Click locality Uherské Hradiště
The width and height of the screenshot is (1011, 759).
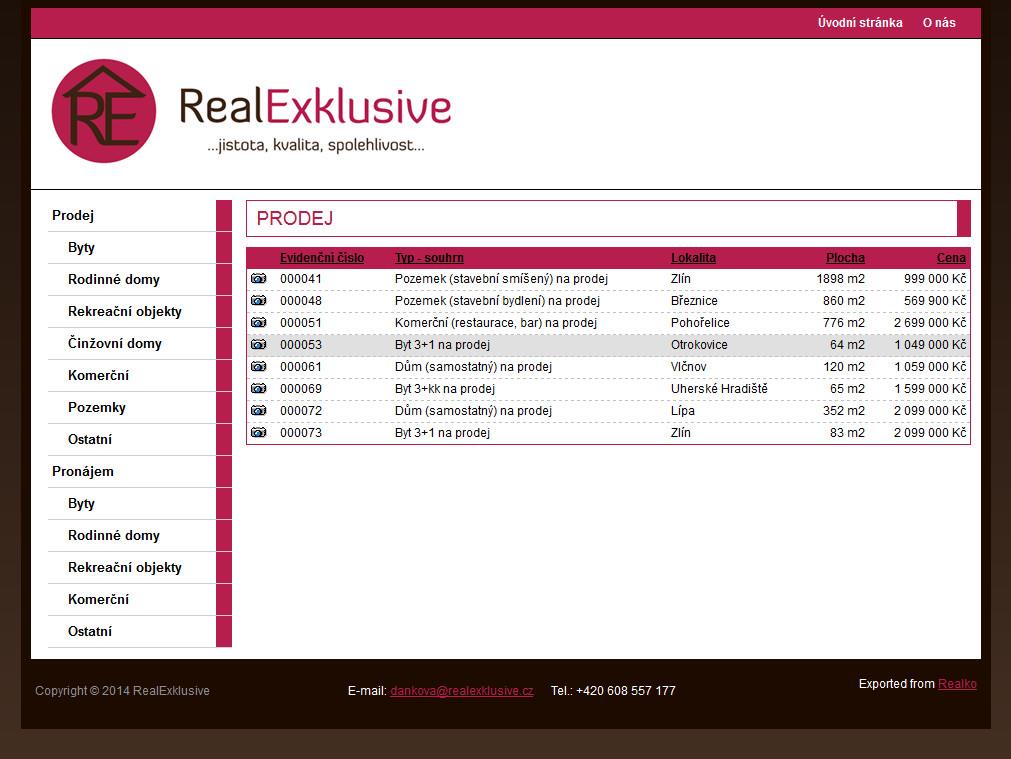[x=719, y=388]
